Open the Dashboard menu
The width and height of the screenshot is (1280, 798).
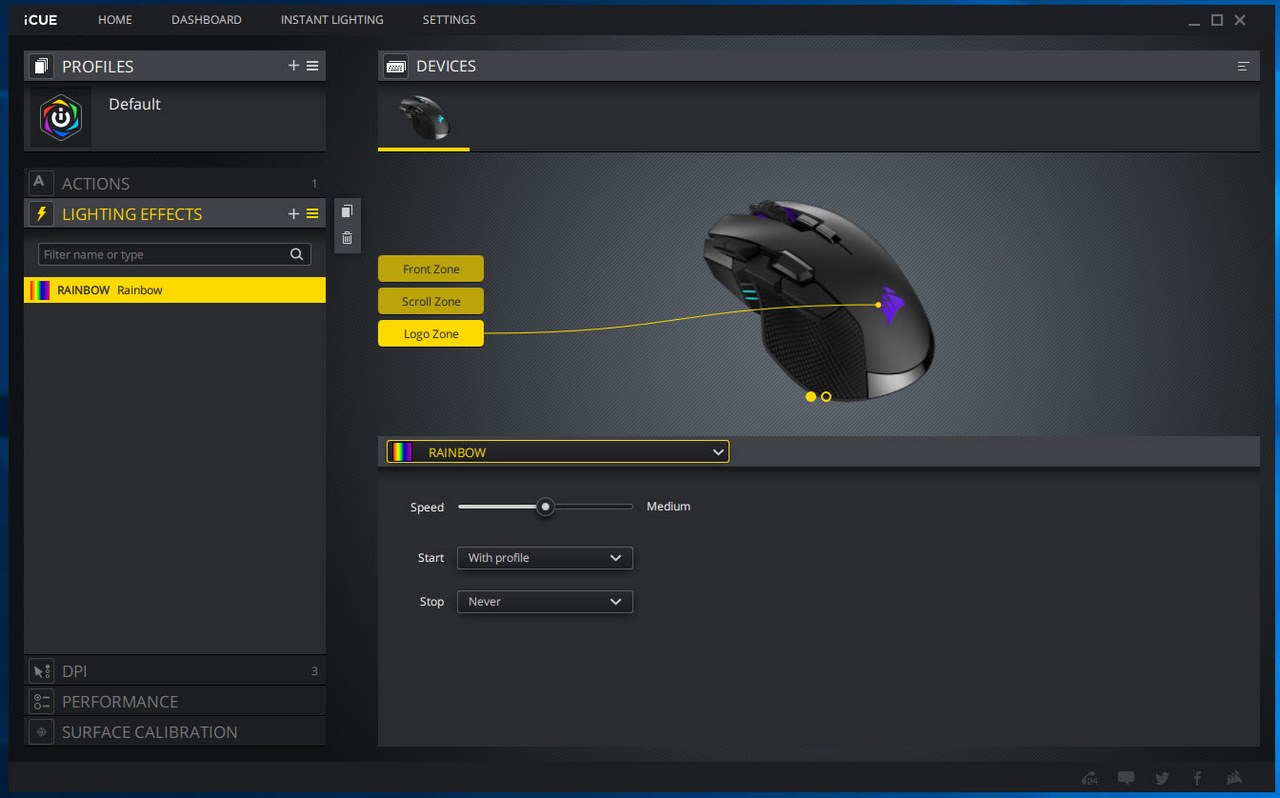206,20
